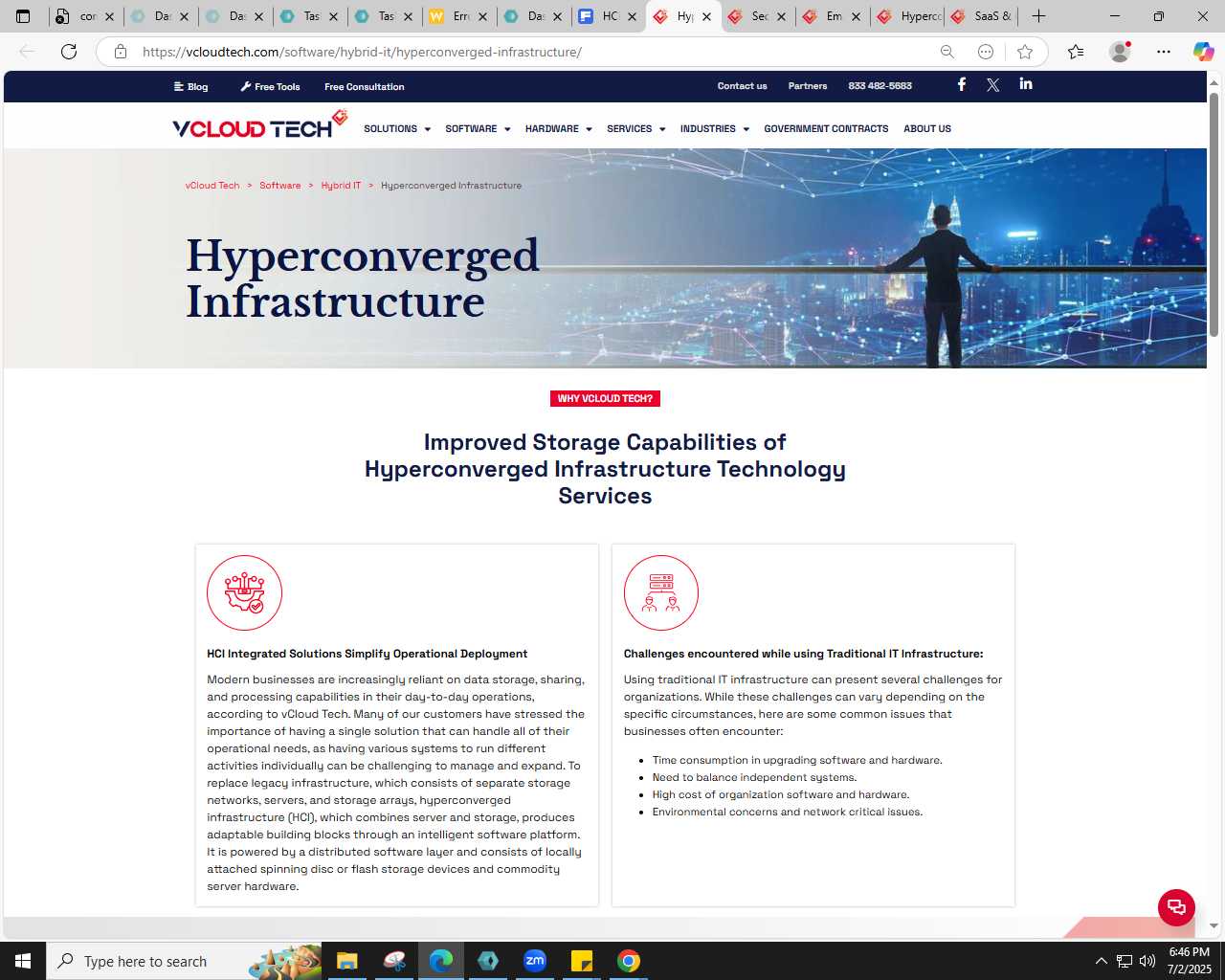Open a new browser tab
1225x980 pixels.
point(1038,16)
